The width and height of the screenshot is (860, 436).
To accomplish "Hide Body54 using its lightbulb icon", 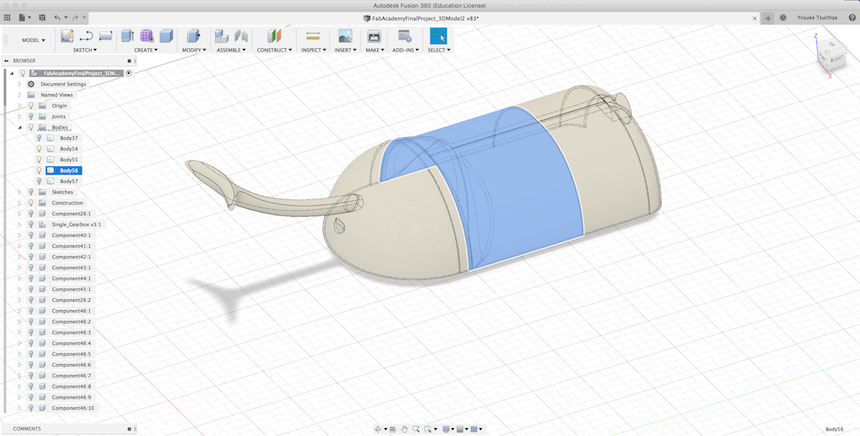I will 40,149.
